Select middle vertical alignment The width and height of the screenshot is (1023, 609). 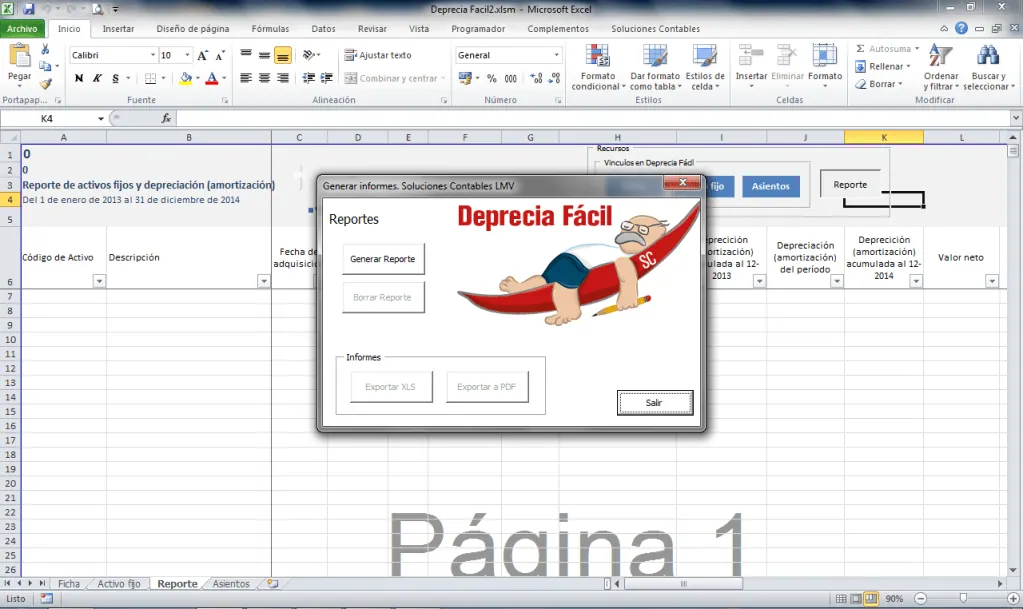coord(264,55)
